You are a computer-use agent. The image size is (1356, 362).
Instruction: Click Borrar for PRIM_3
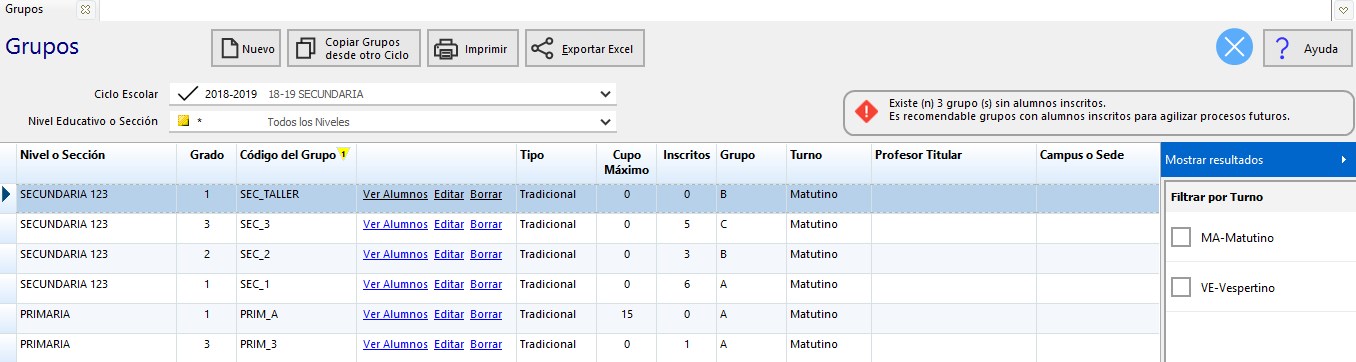tap(486, 345)
